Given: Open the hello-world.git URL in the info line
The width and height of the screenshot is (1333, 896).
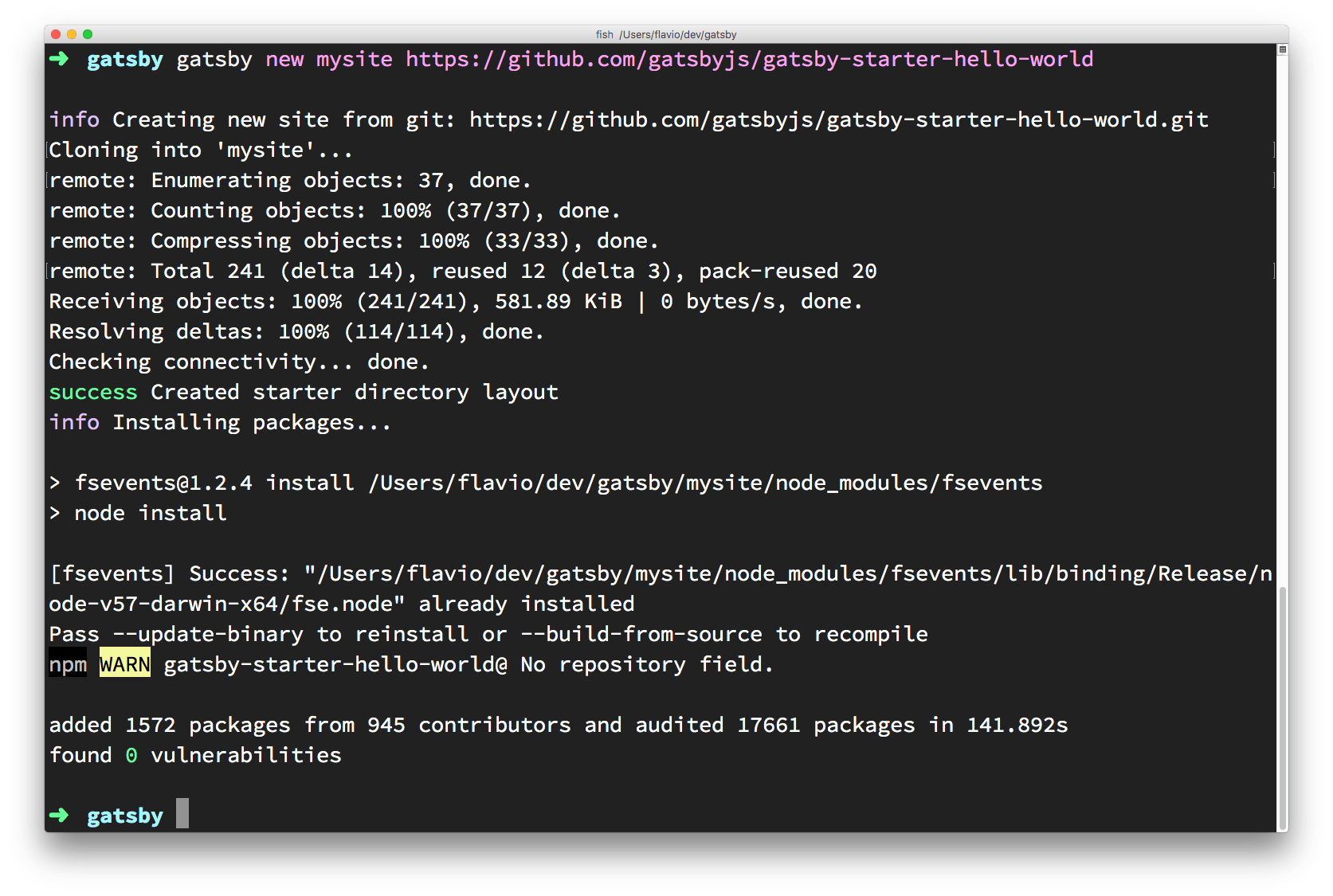Looking at the screenshot, I should click(x=838, y=119).
